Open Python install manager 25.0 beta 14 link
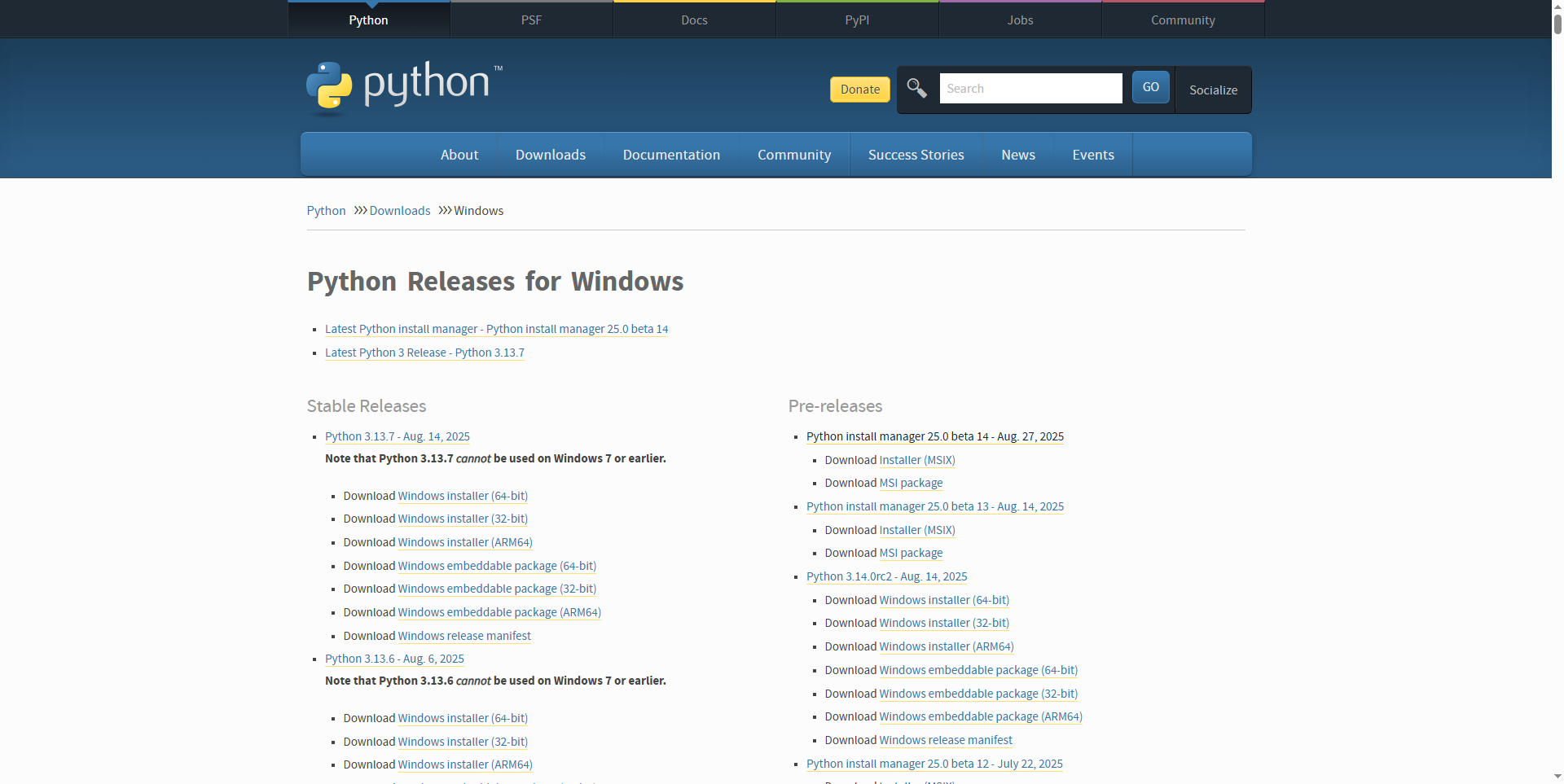1564x784 pixels. [x=935, y=436]
